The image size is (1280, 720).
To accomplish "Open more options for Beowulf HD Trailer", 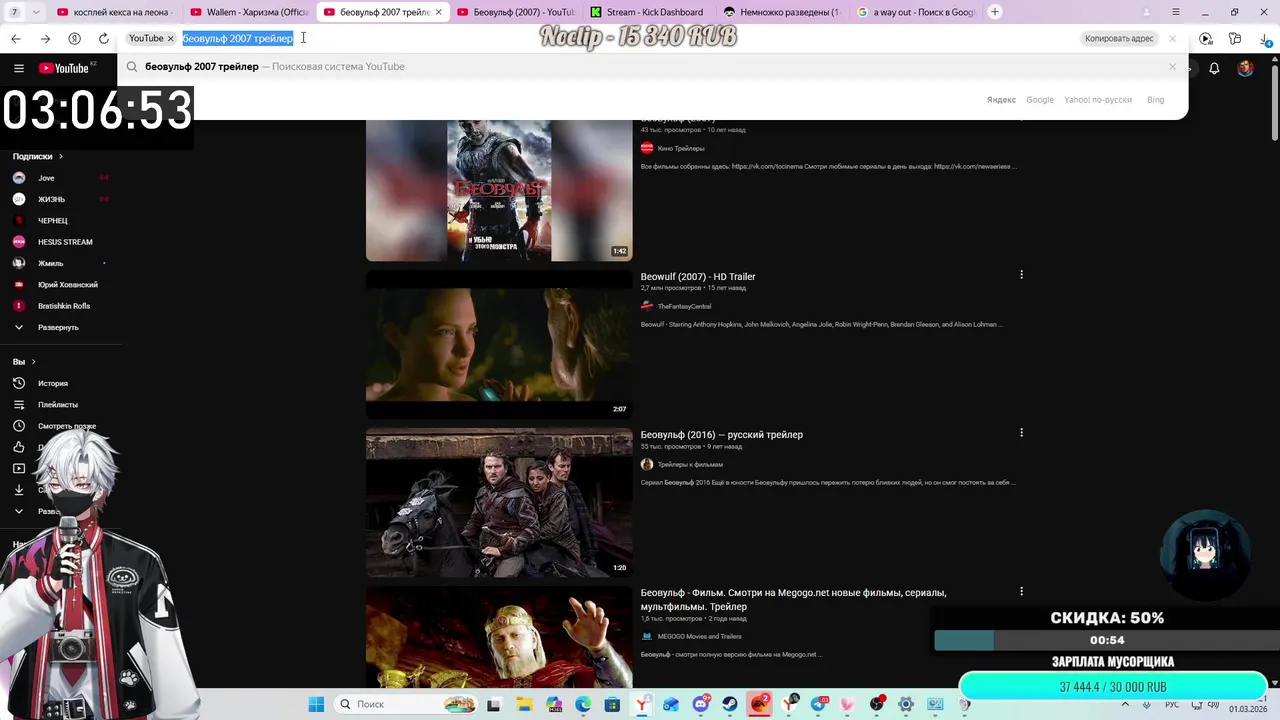I will click(x=1021, y=275).
